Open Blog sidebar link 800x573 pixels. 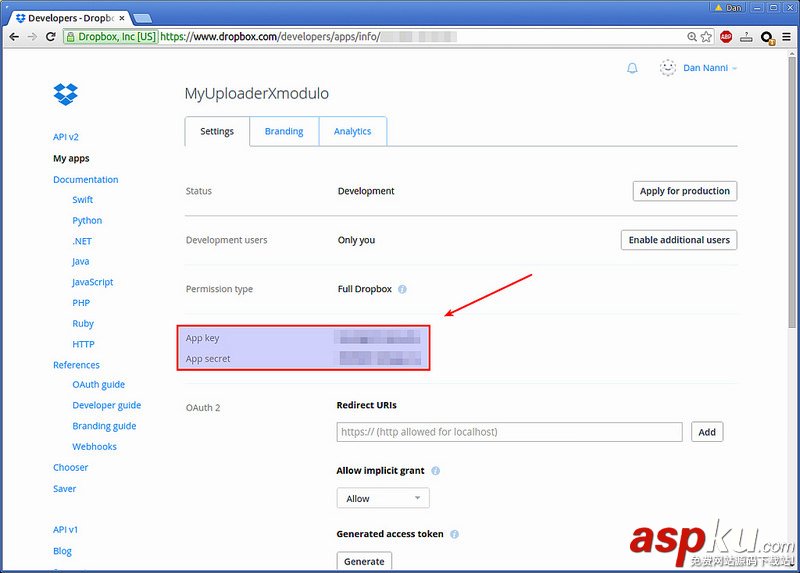pyautogui.click(x=62, y=551)
